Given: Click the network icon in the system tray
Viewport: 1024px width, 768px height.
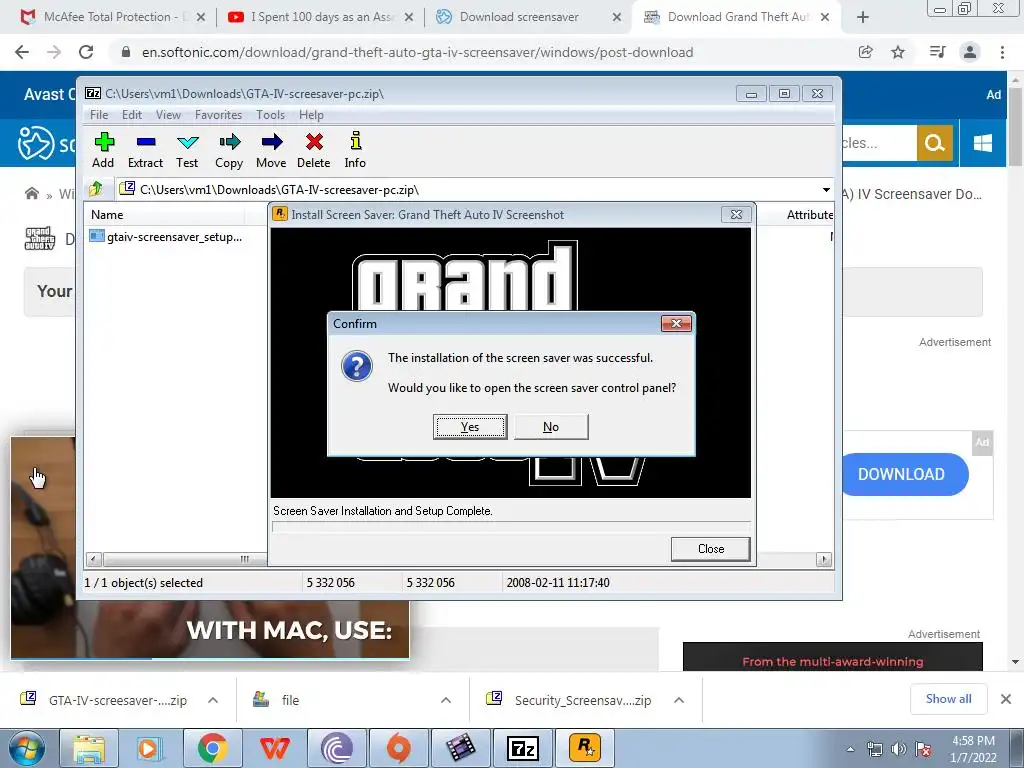Looking at the screenshot, I should [874, 749].
